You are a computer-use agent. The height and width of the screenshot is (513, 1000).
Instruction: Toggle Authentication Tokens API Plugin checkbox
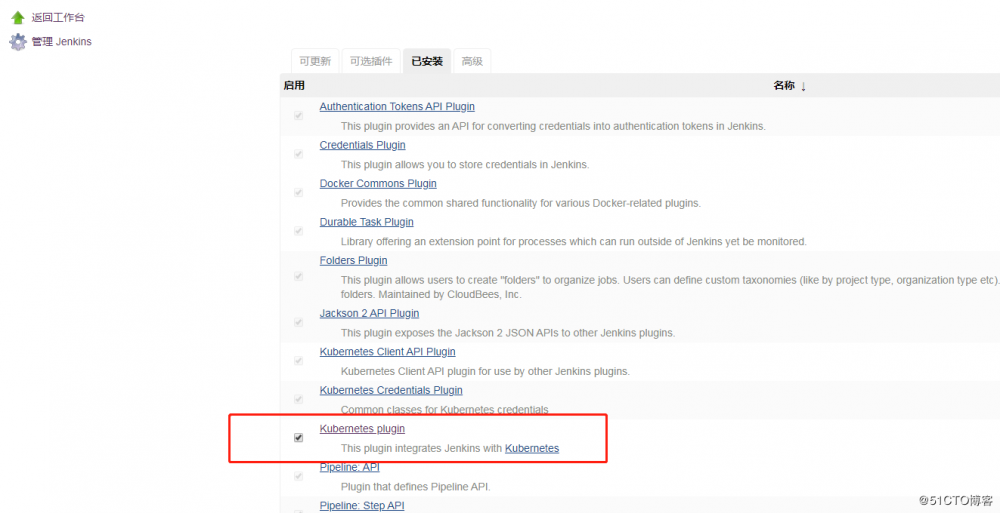[298, 116]
